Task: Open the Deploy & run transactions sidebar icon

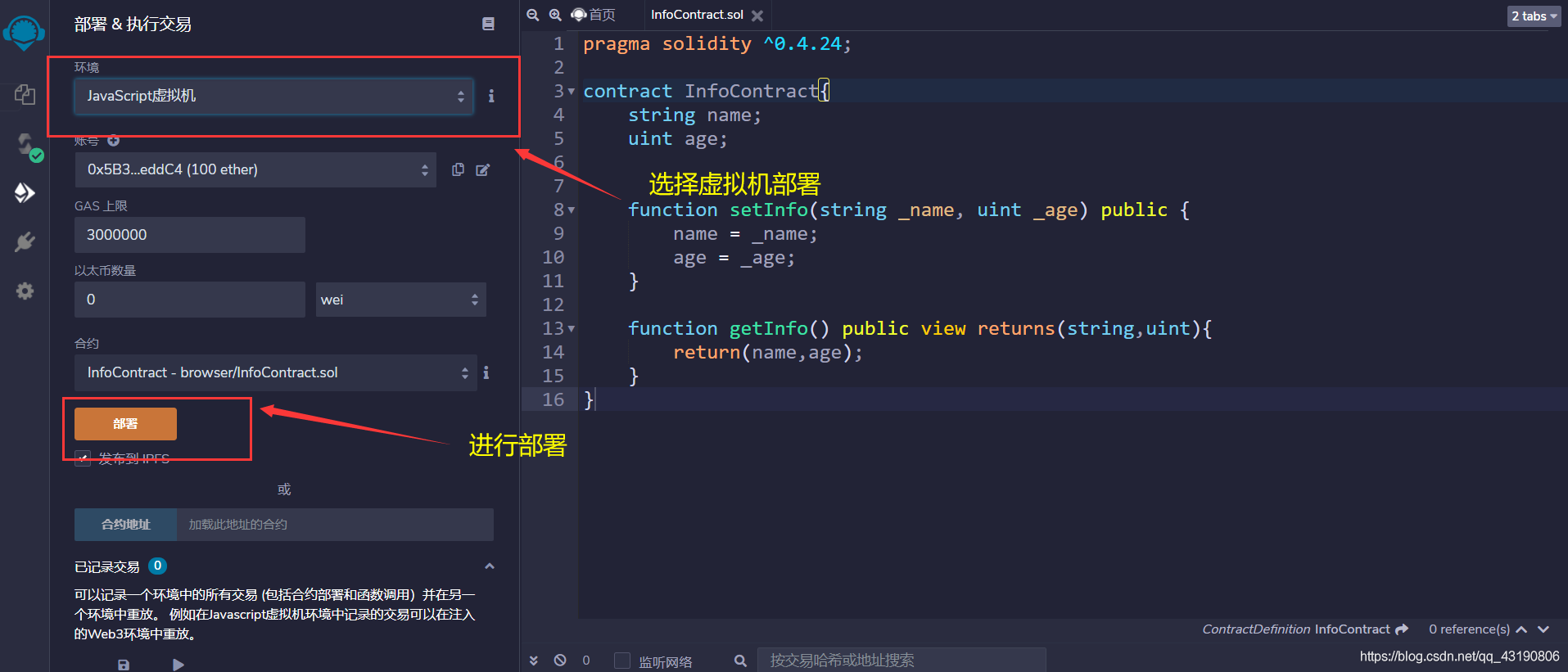Action: pyautogui.click(x=25, y=192)
